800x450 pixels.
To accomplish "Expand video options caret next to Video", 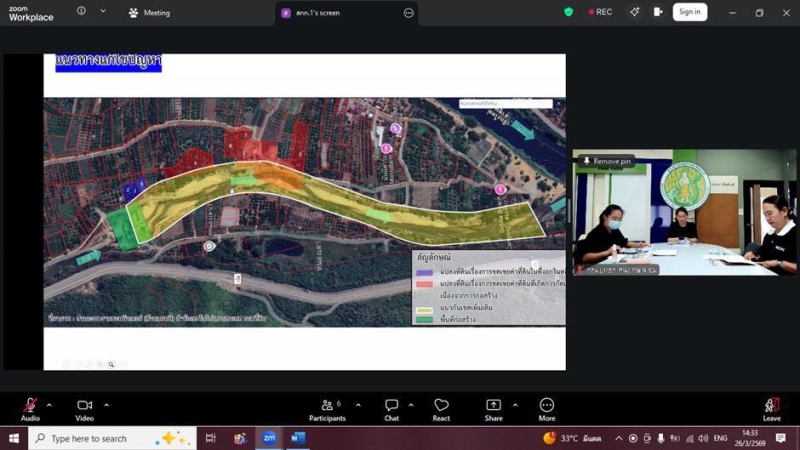I will click(x=106, y=405).
